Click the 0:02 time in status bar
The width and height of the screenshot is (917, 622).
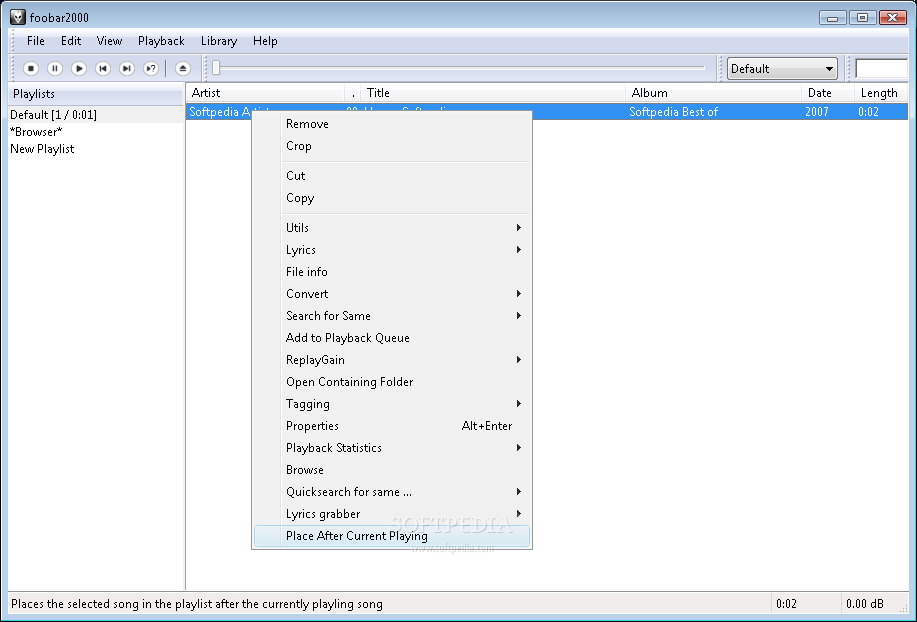pyautogui.click(x=787, y=604)
